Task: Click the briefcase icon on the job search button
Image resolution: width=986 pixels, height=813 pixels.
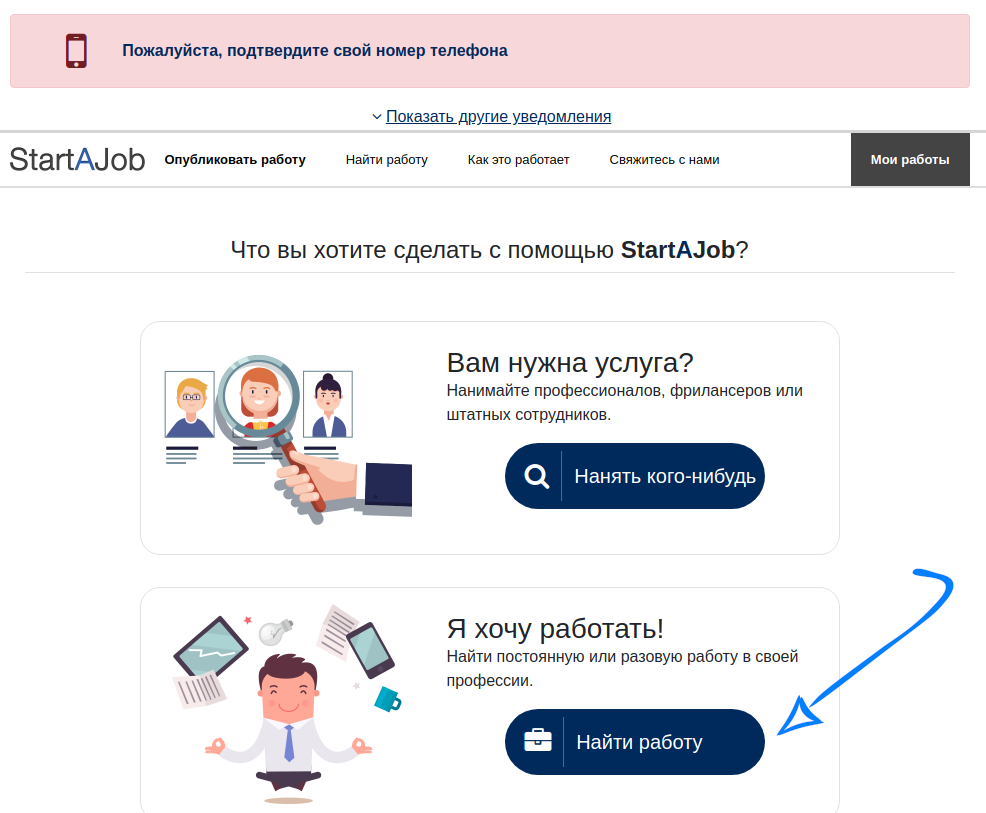Action: [x=538, y=741]
